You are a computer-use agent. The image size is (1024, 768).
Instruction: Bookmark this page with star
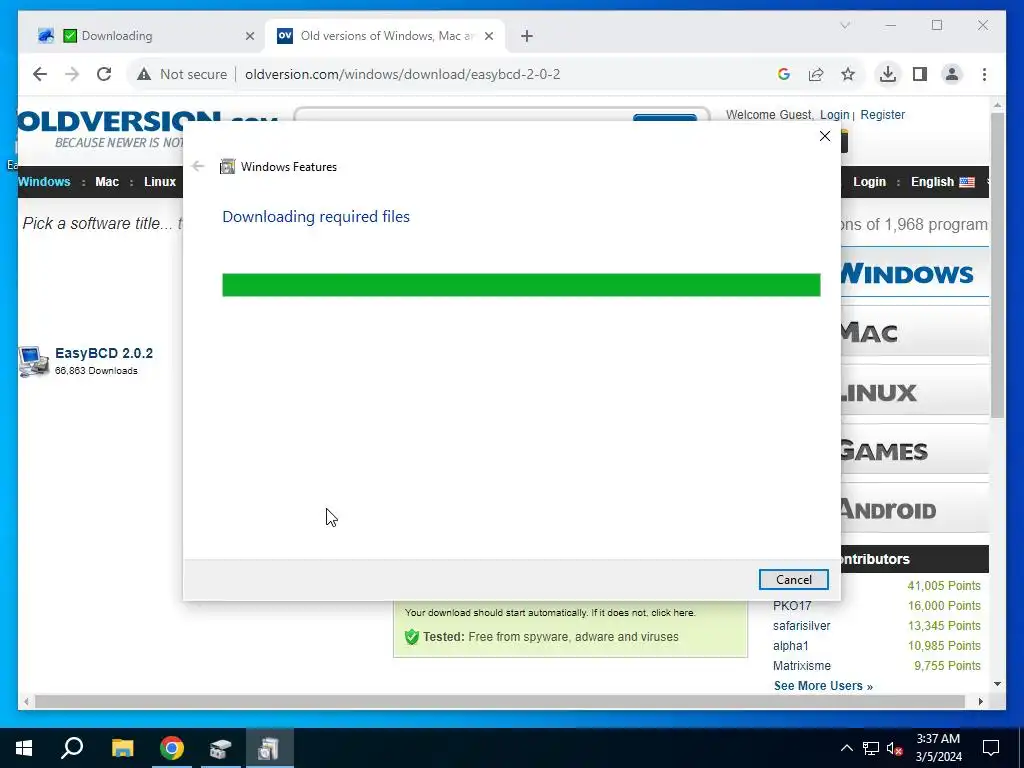[x=848, y=74]
